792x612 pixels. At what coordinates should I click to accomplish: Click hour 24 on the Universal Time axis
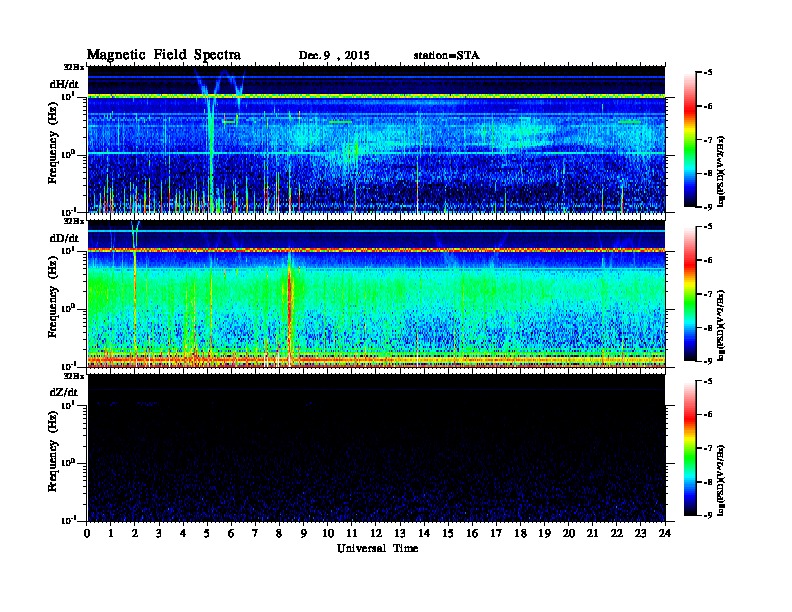click(665, 533)
